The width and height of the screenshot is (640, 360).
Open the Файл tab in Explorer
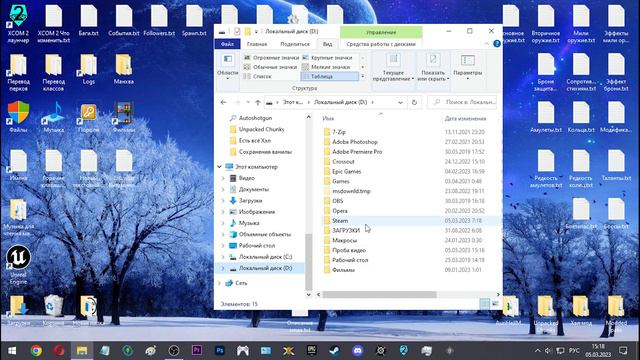click(x=227, y=44)
